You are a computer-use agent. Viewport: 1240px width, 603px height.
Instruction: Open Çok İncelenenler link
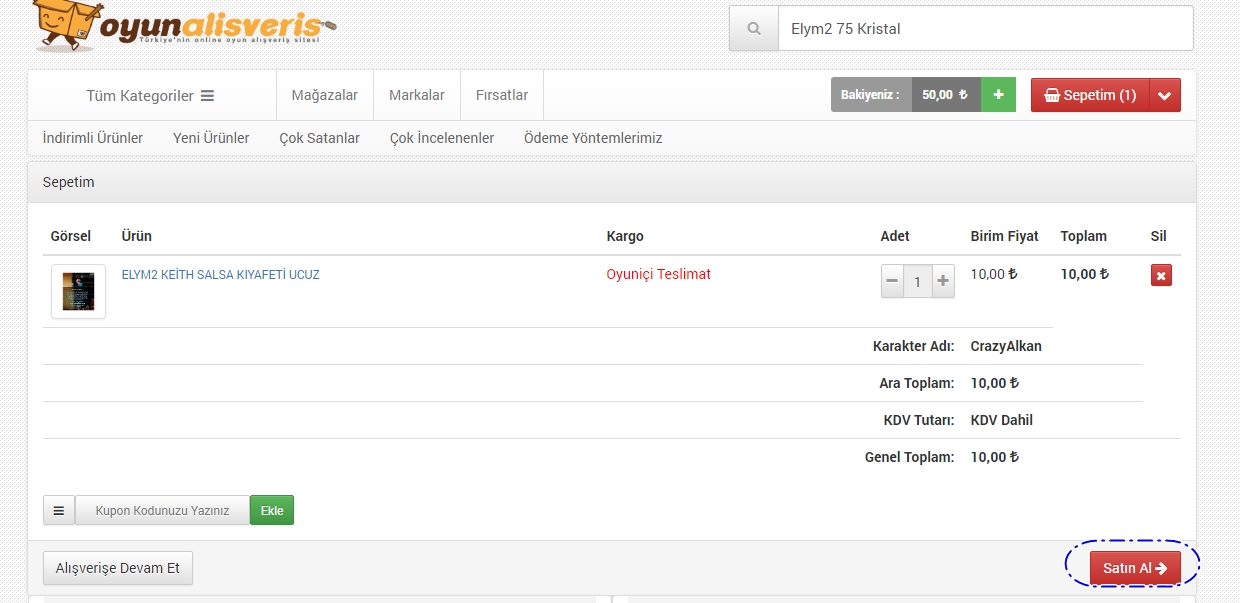click(442, 138)
